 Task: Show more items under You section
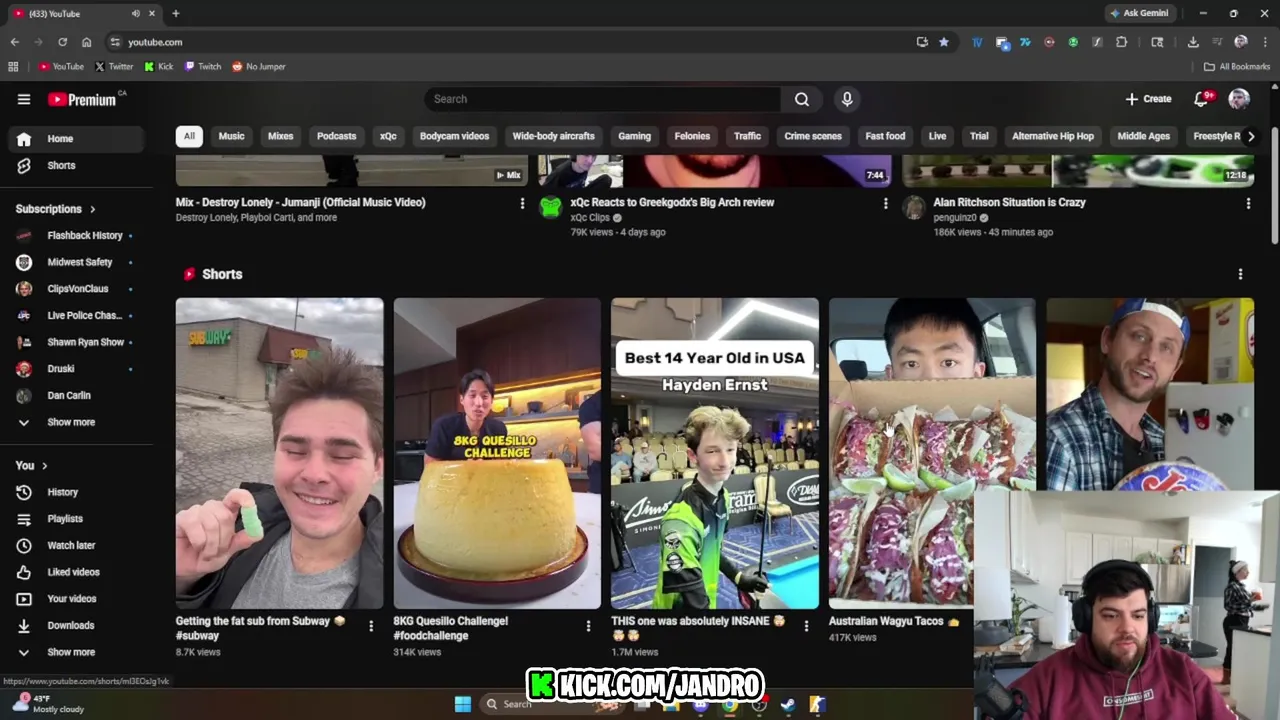tap(78, 652)
